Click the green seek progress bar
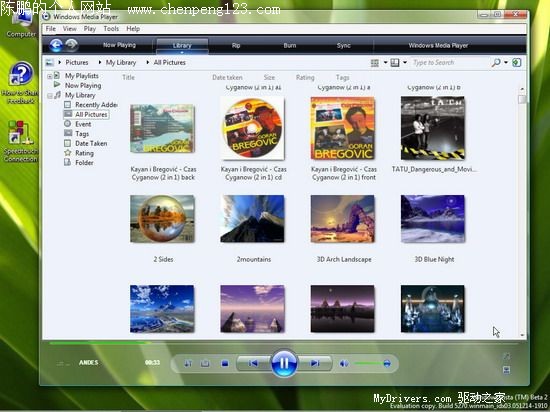 (100, 343)
